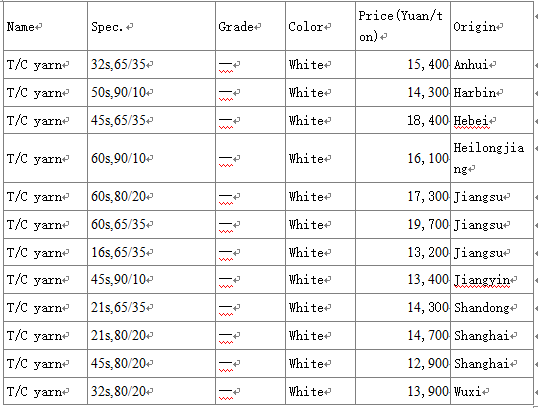
Task: Select the Heilongjiang origin cell
Action: coord(492,158)
